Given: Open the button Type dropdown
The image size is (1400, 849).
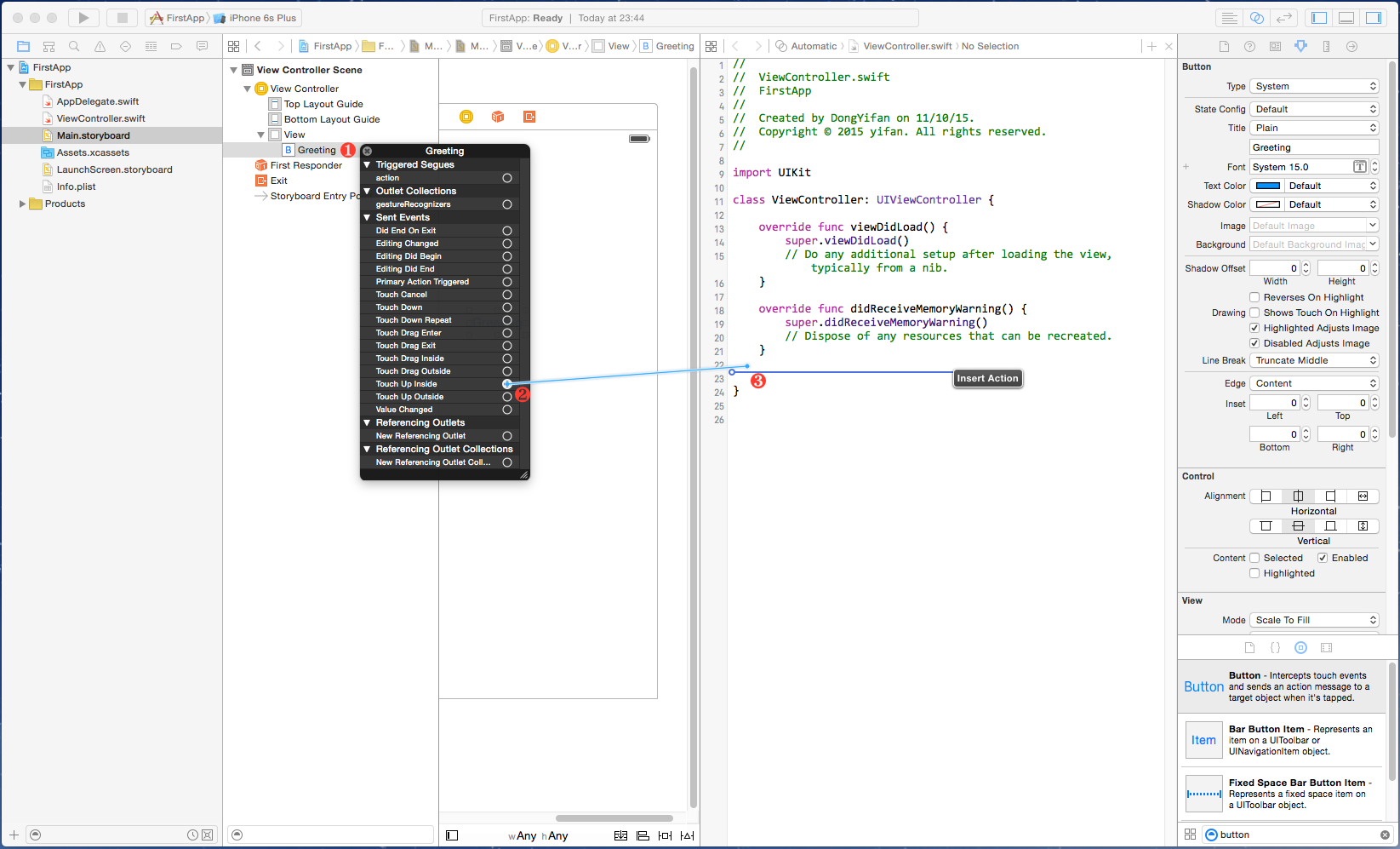Looking at the screenshot, I should (1314, 86).
